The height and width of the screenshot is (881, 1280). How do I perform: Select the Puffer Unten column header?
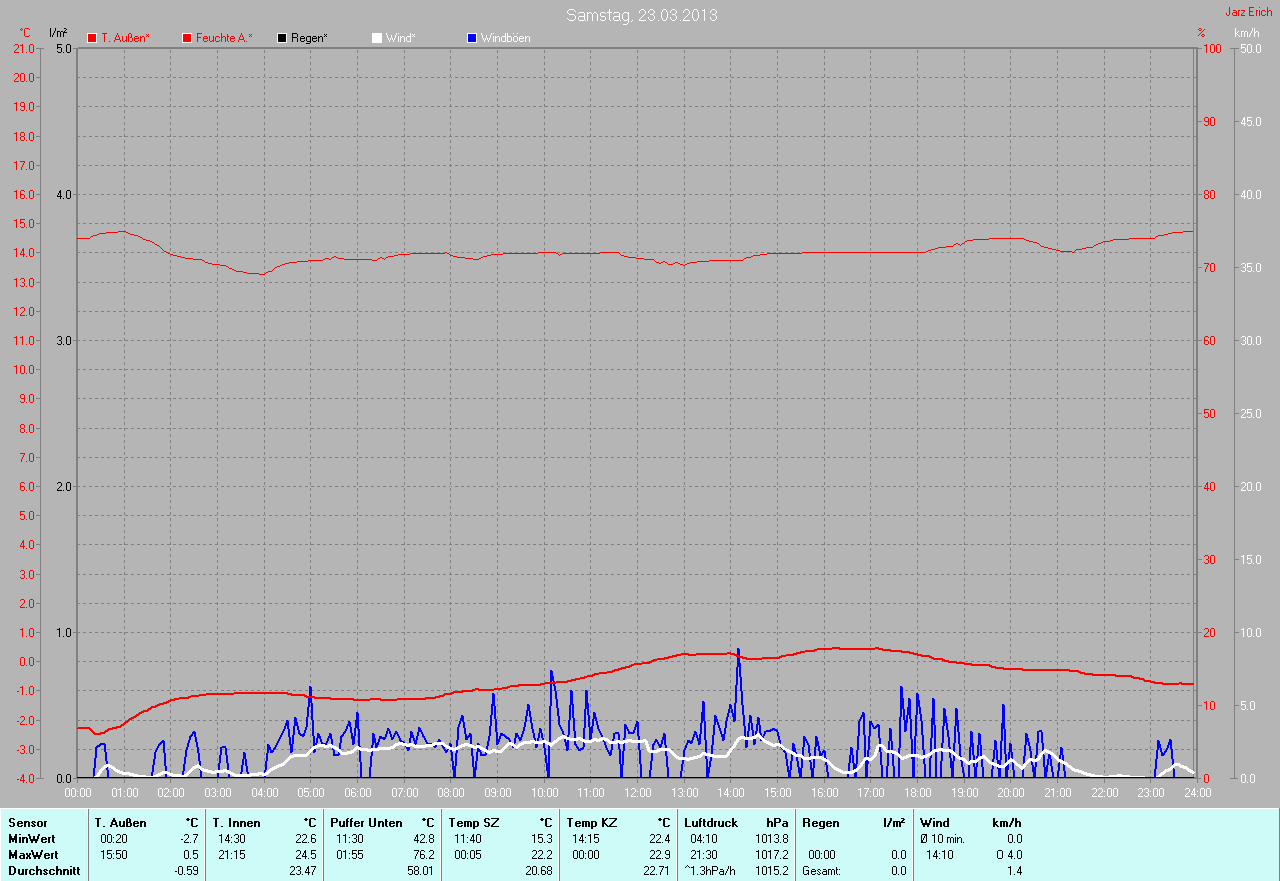pos(366,823)
